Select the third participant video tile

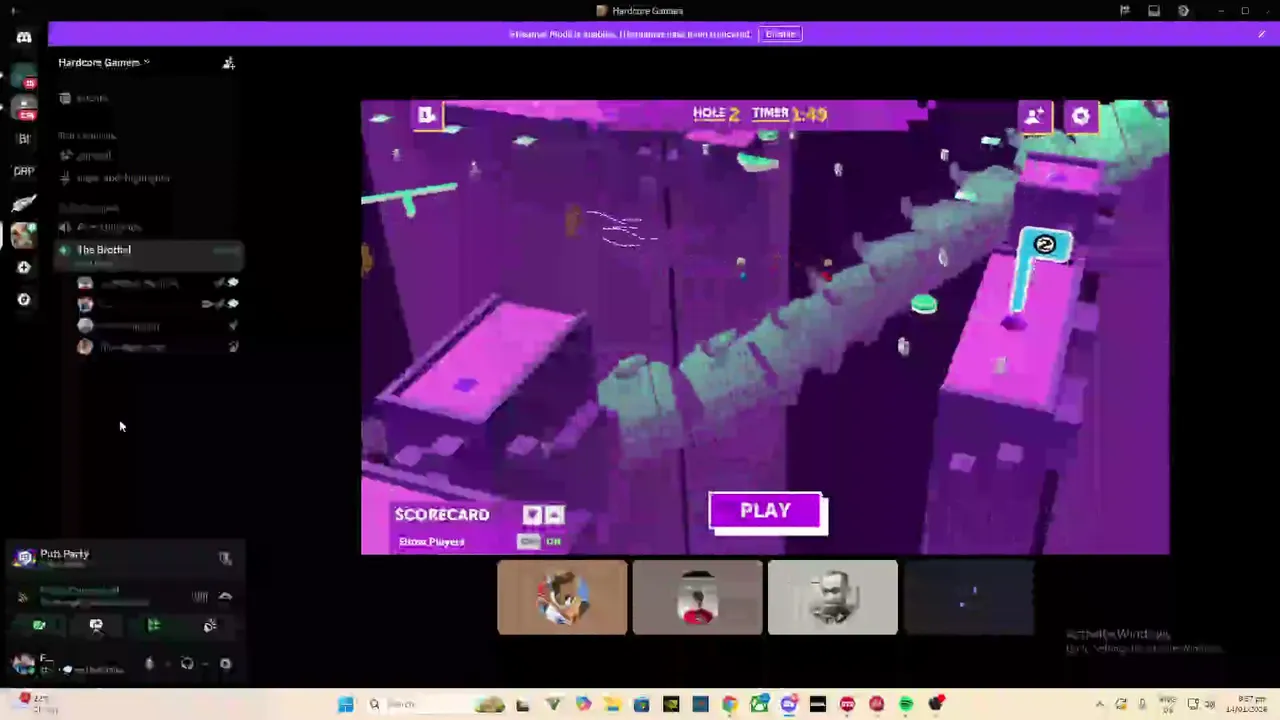[832, 597]
